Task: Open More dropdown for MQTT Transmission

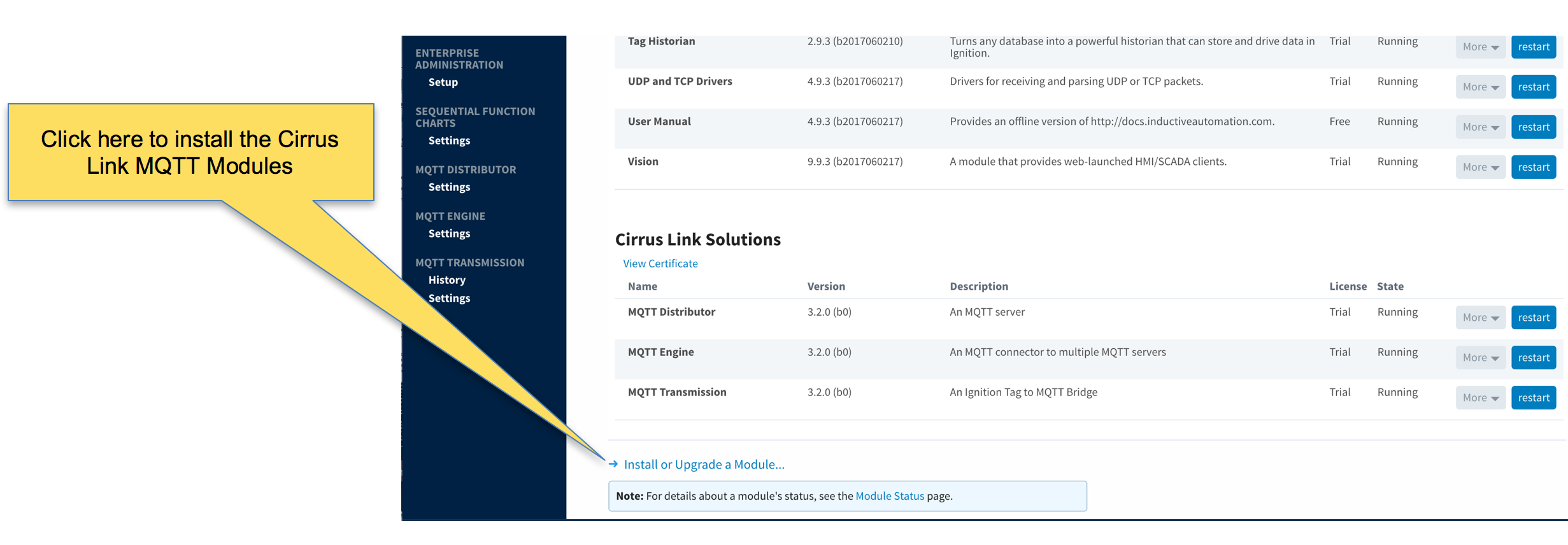Action: pos(1480,398)
